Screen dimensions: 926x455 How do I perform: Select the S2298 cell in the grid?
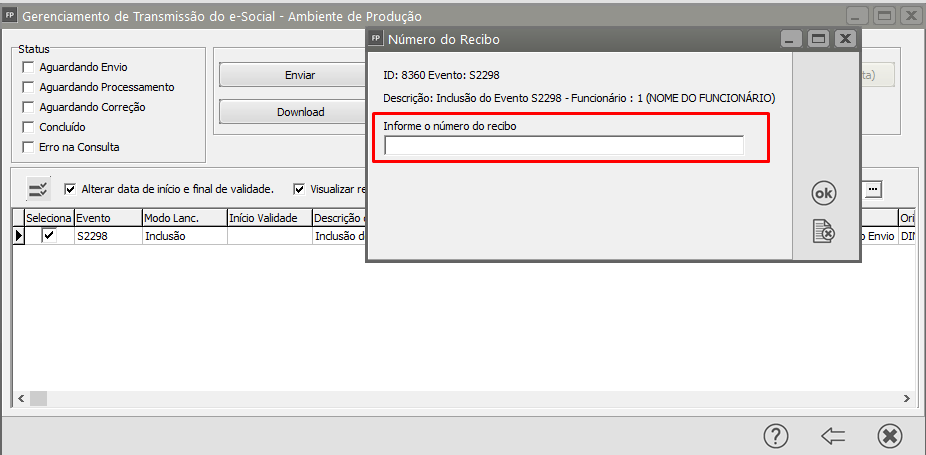(109, 236)
